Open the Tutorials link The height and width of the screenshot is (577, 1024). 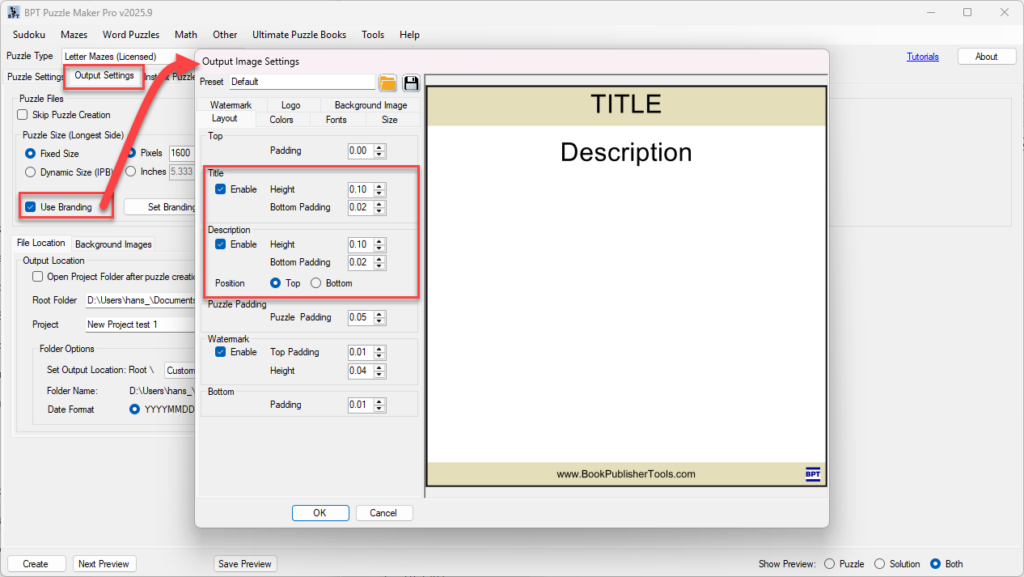pyautogui.click(x=922, y=57)
